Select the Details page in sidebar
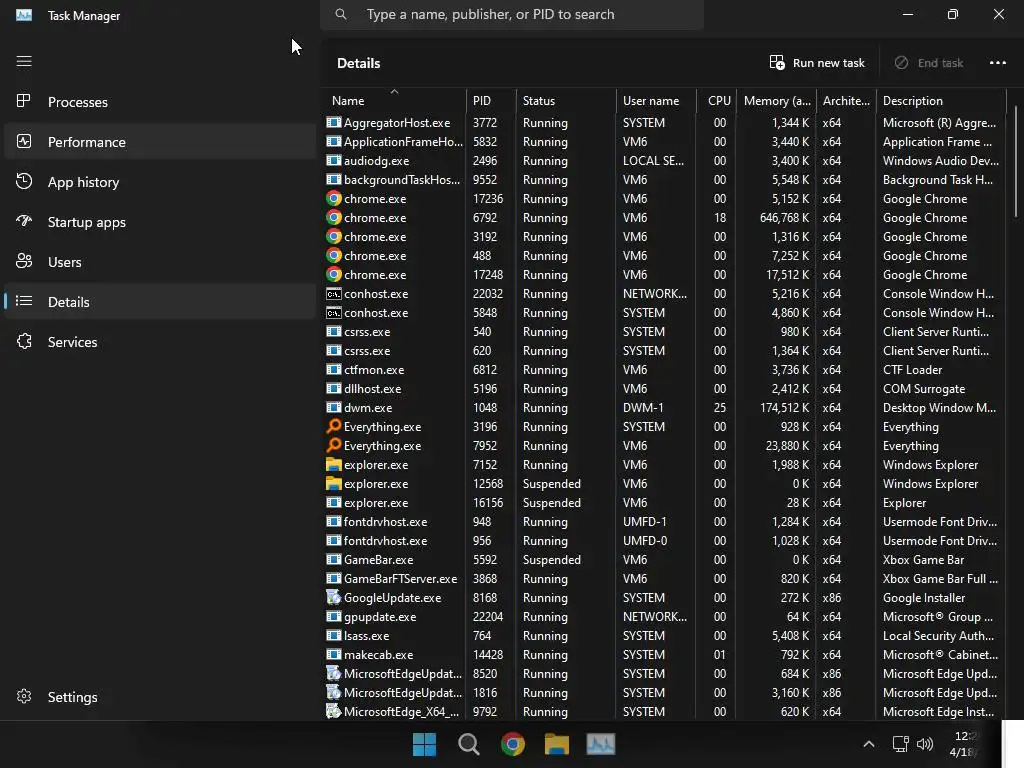The width and height of the screenshot is (1024, 768). 160,302
